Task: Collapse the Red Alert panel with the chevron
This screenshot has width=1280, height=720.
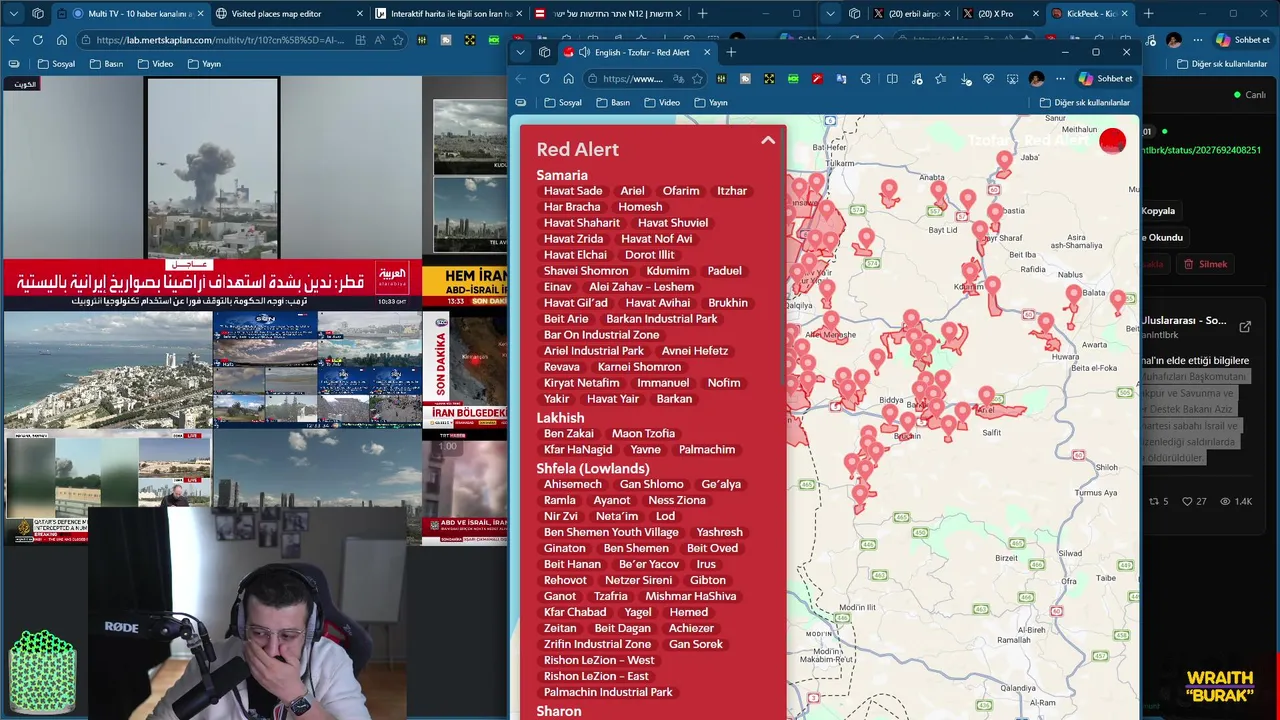Action: [x=768, y=141]
